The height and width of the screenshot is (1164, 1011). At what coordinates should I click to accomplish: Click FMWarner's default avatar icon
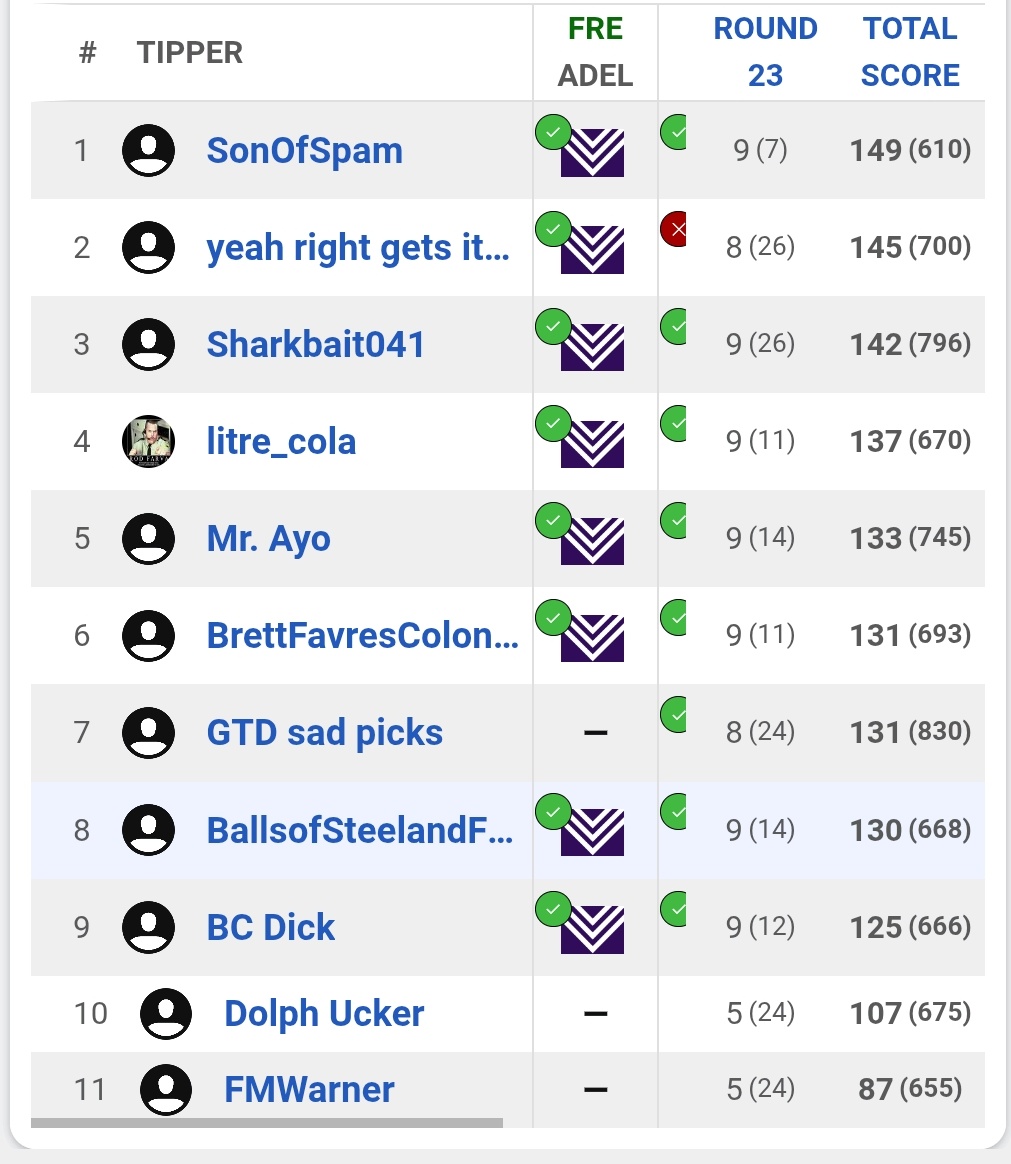click(166, 1090)
